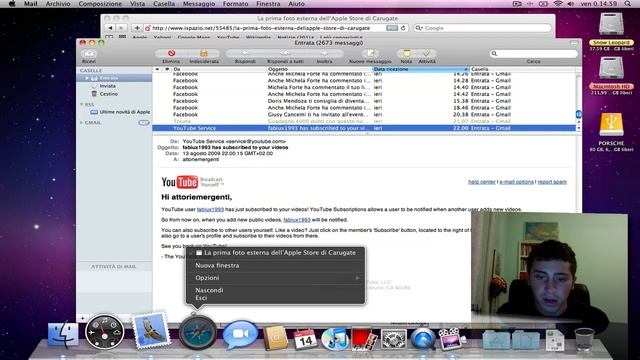Open the Composizione menu

tap(100, 4)
